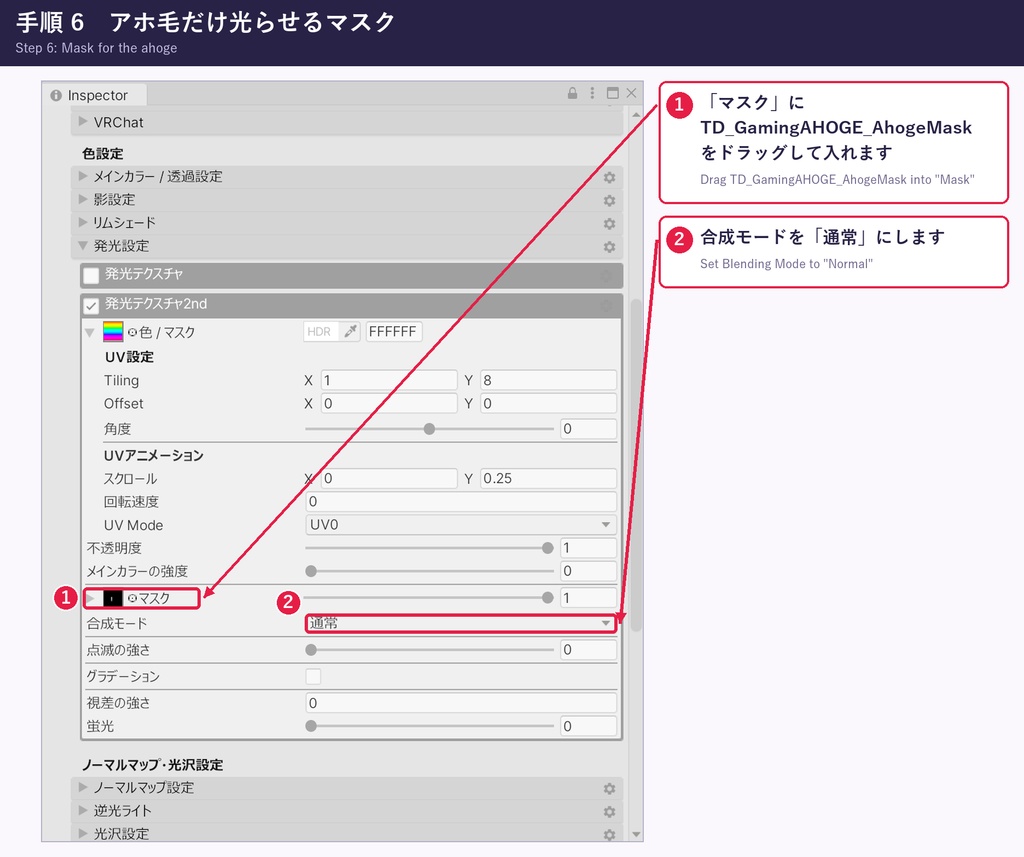Click the UVアニメーション heading text

(x=153, y=455)
